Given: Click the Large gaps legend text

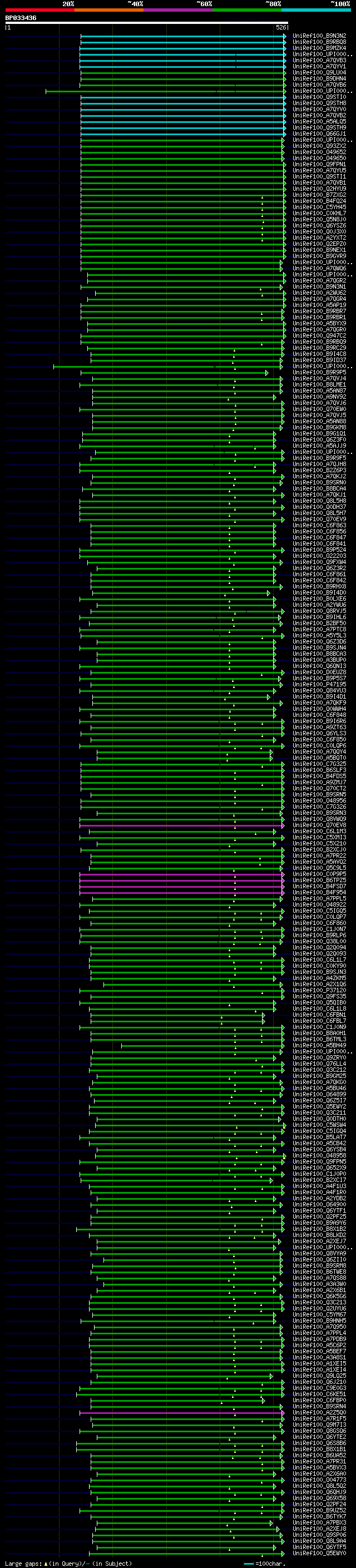Looking at the screenshot, I should tap(68, 1563).
